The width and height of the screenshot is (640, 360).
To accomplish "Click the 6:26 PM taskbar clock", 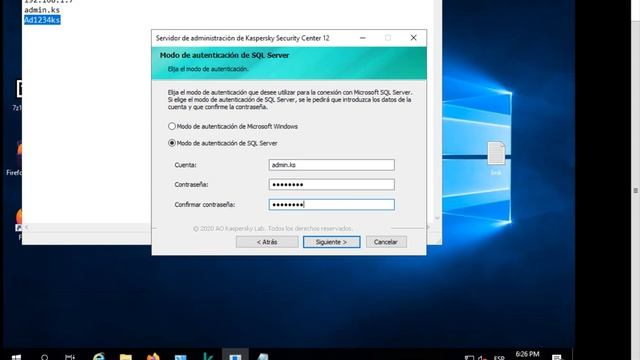I will pos(527,354).
